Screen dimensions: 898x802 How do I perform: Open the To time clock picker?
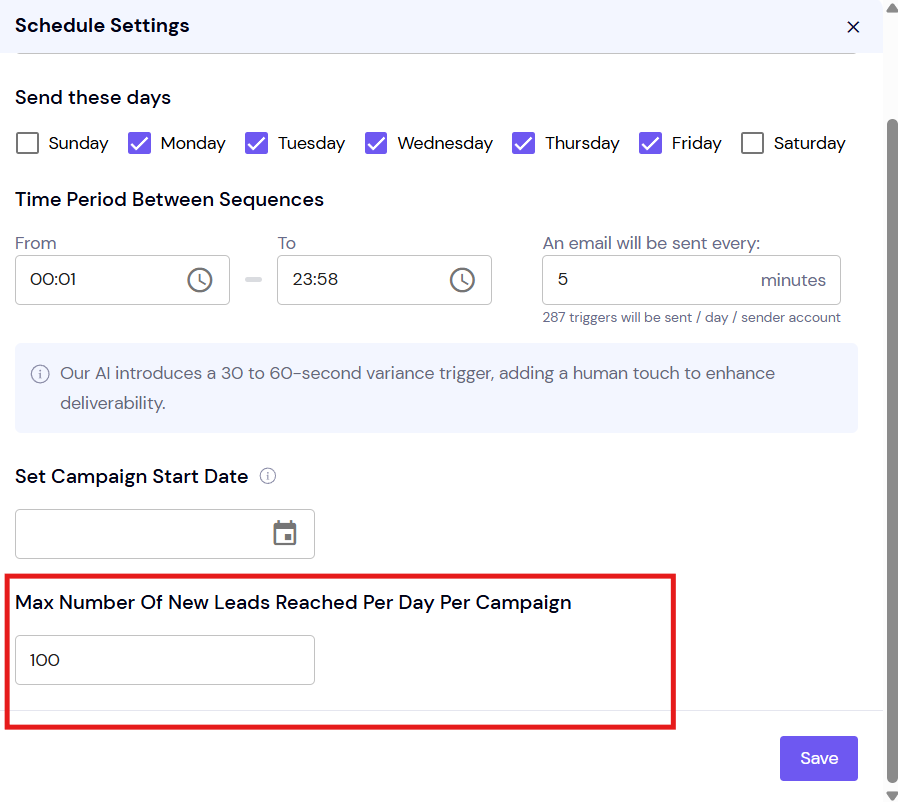462,280
